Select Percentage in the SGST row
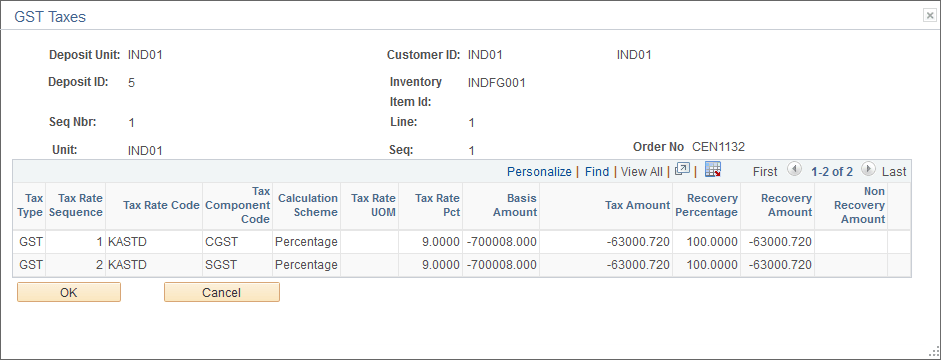941x360 pixels. pyautogui.click(x=306, y=265)
